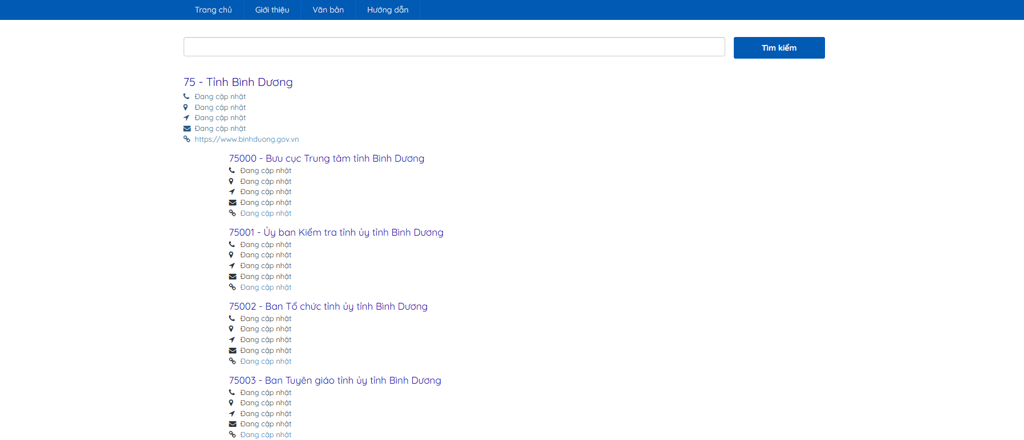Image resolution: width=1024 pixels, height=440 pixels.
Task: Click the chain link icon beside binhduong.gov.vn
Action: coord(186,139)
